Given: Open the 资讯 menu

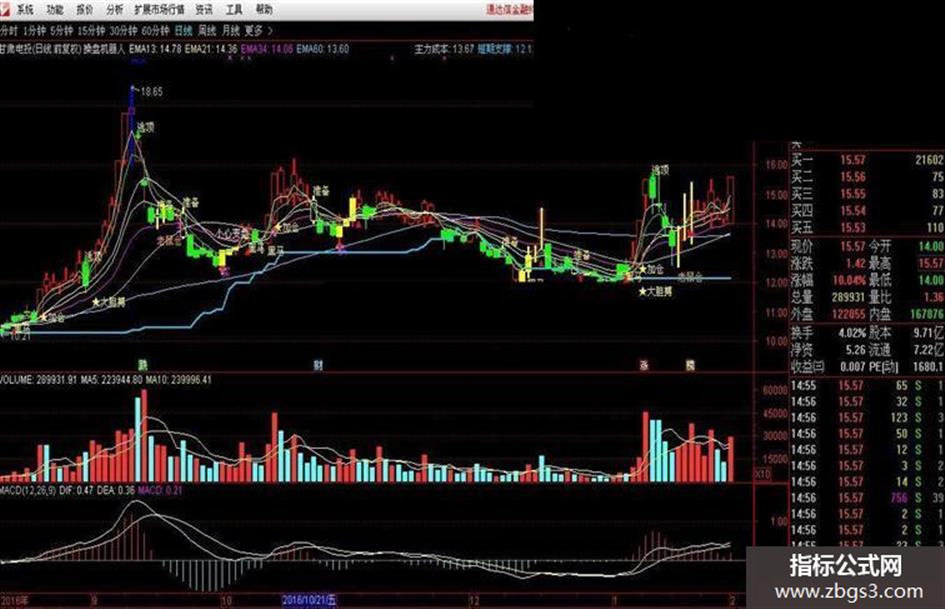Looking at the screenshot, I should (x=204, y=9).
